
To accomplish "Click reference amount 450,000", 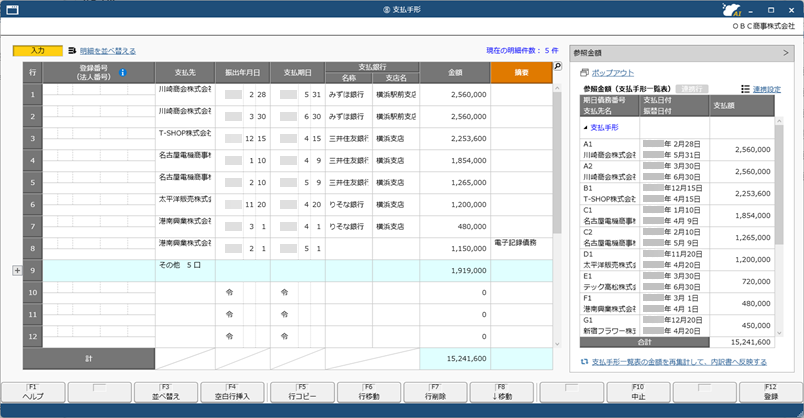I will coord(756,326).
